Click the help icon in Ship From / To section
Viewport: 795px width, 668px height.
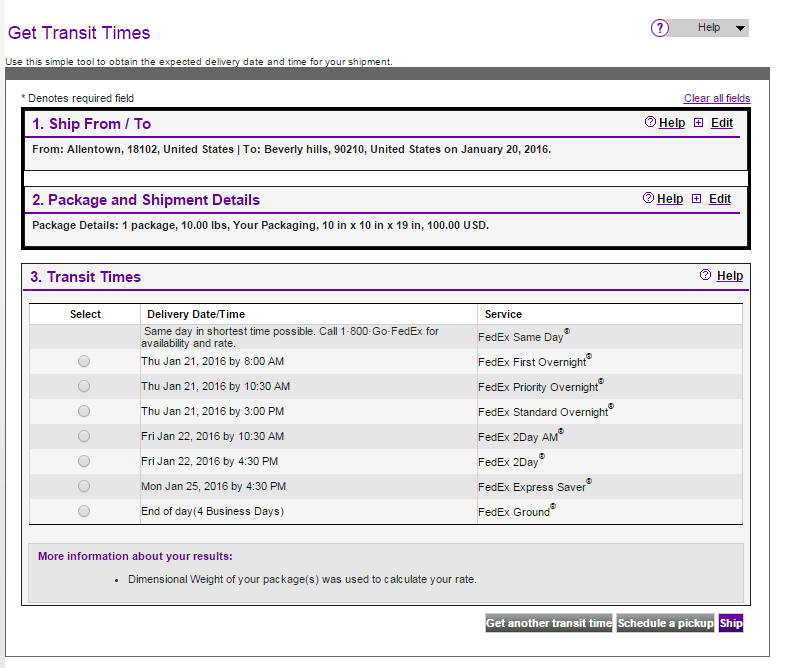click(650, 122)
